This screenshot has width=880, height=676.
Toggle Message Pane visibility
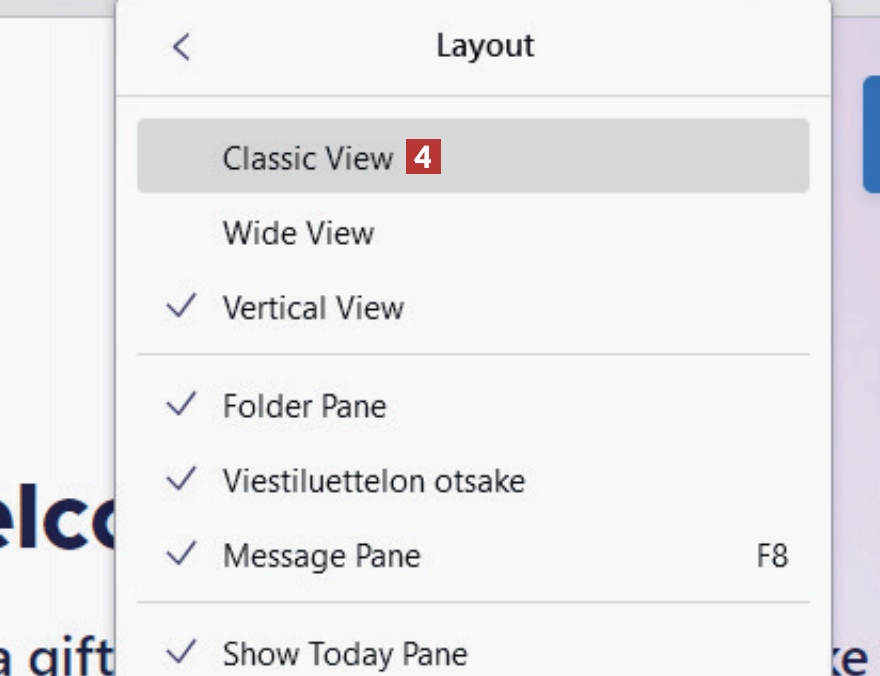click(321, 556)
